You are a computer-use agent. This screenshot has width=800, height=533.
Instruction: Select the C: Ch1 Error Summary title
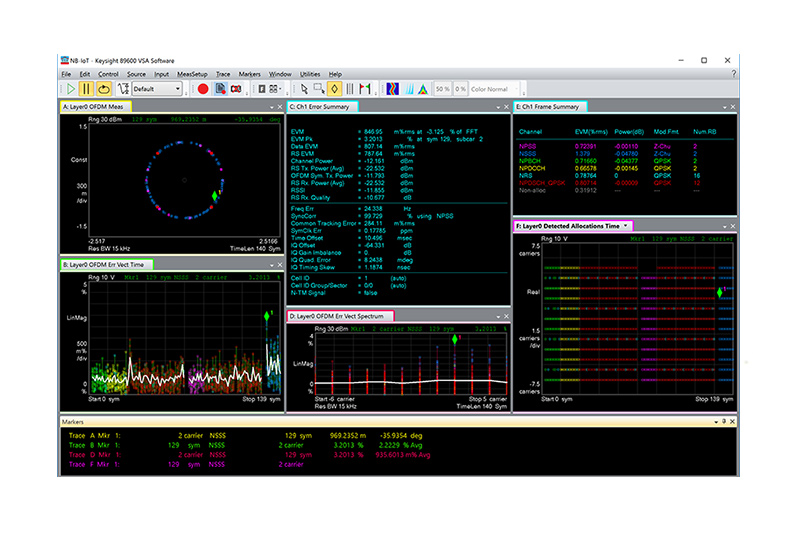[x=321, y=106]
